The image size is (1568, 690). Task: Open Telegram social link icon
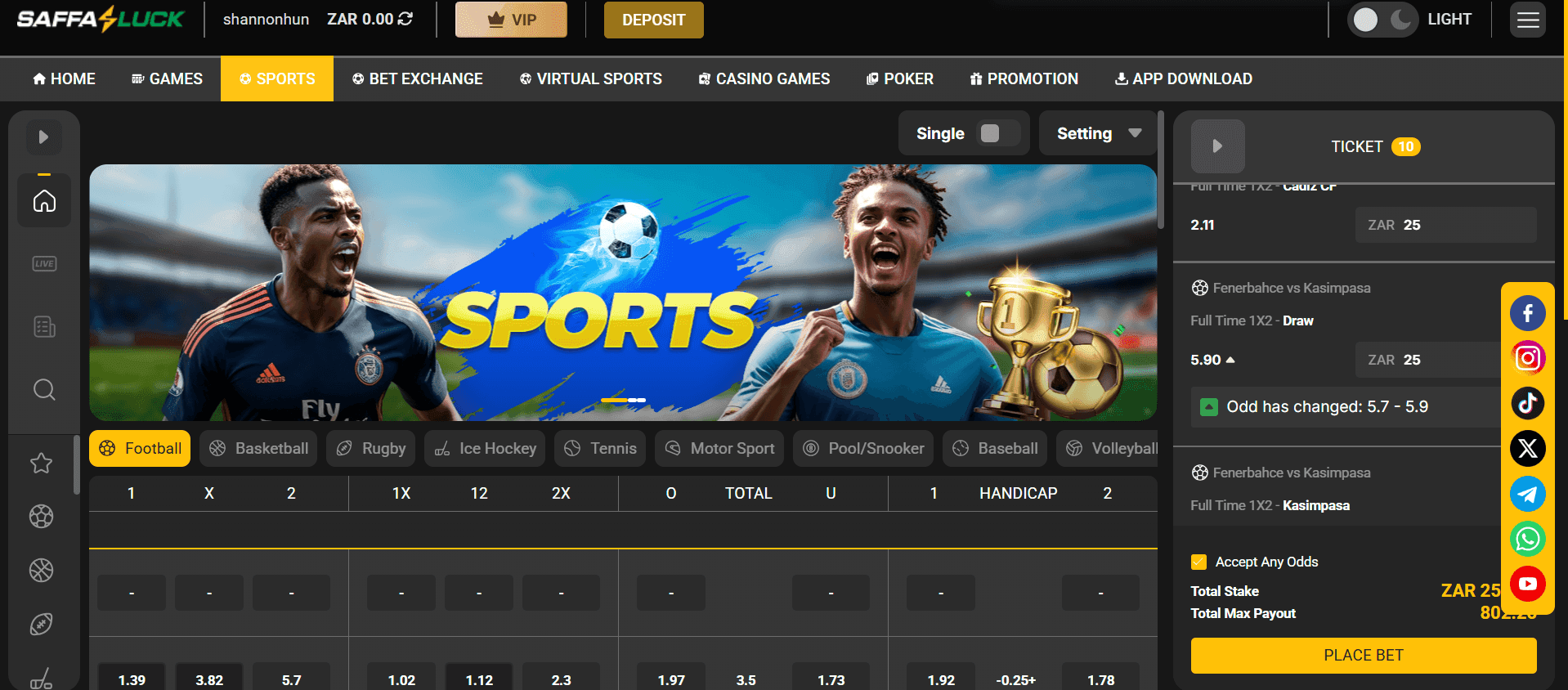pyautogui.click(x=1527, y=494)
